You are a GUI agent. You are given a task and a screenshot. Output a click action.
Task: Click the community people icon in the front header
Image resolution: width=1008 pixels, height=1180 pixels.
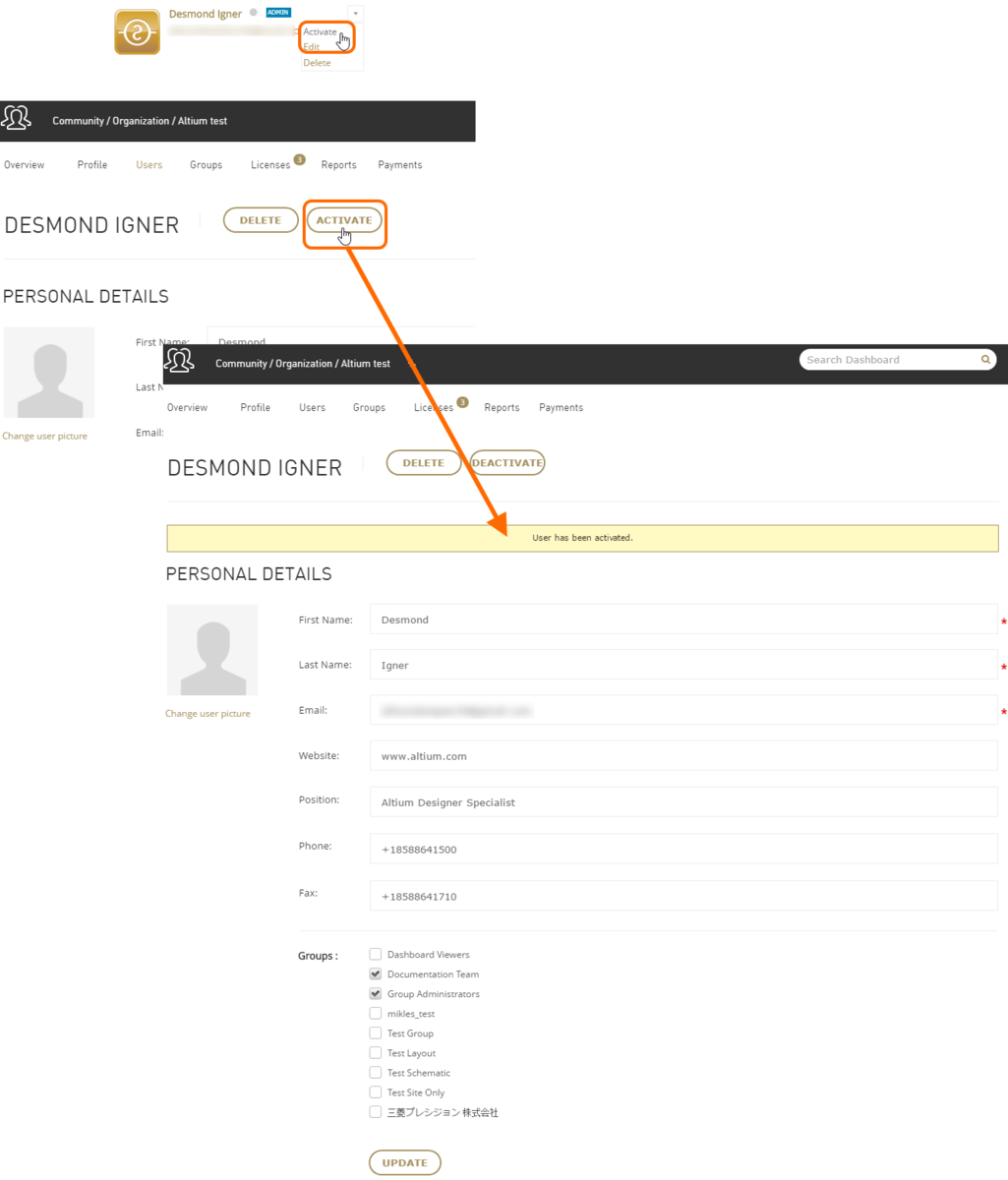pyautogui.click(x=179, y=361)
